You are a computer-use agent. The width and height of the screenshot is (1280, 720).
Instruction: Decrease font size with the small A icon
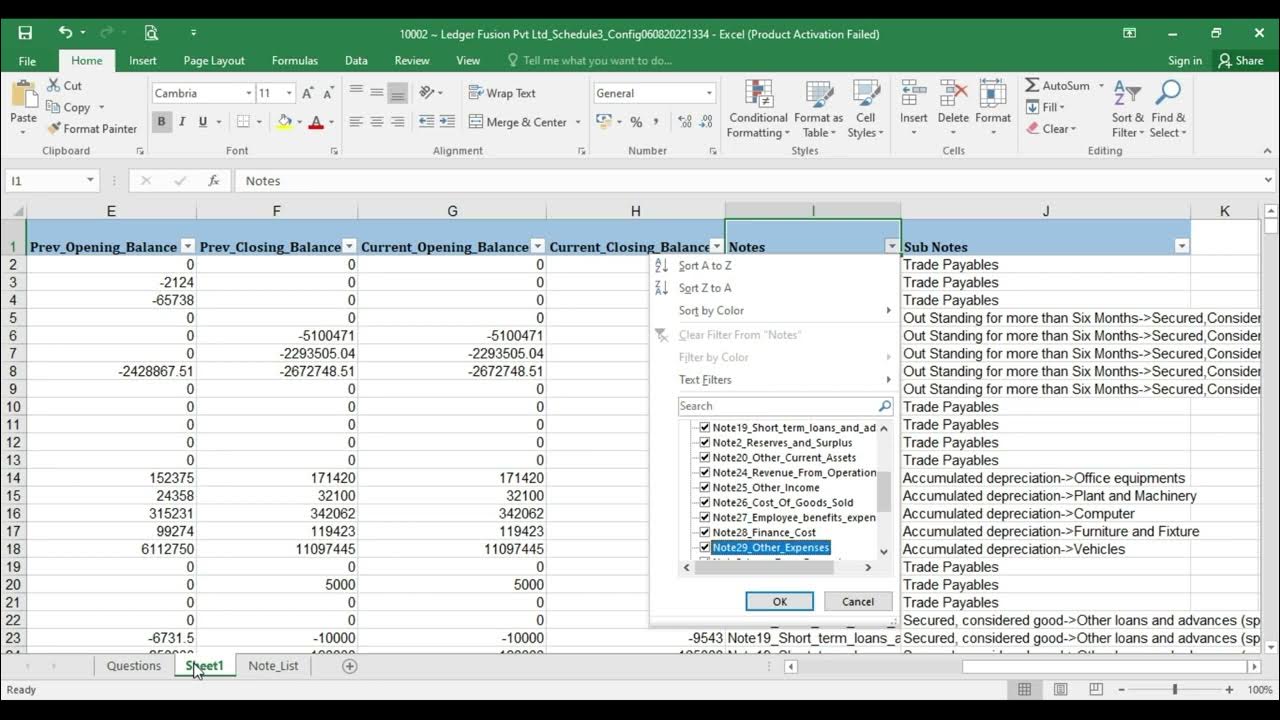[x=329, y=93]
